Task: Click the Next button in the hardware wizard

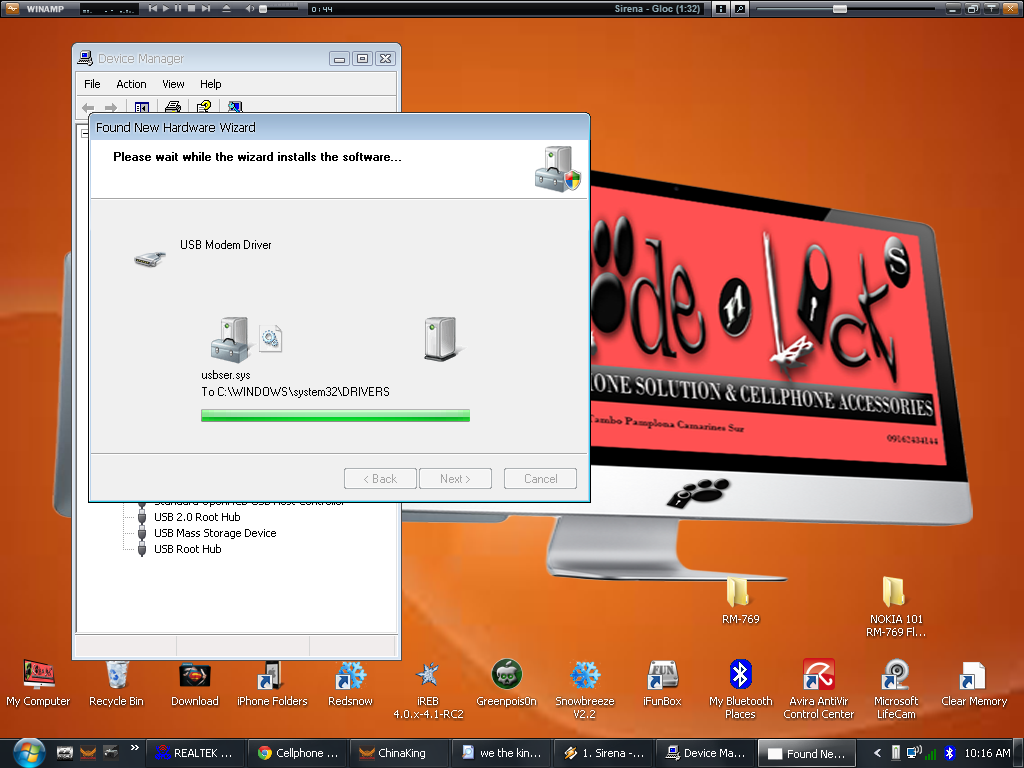Action: click(x=455, y=479)
